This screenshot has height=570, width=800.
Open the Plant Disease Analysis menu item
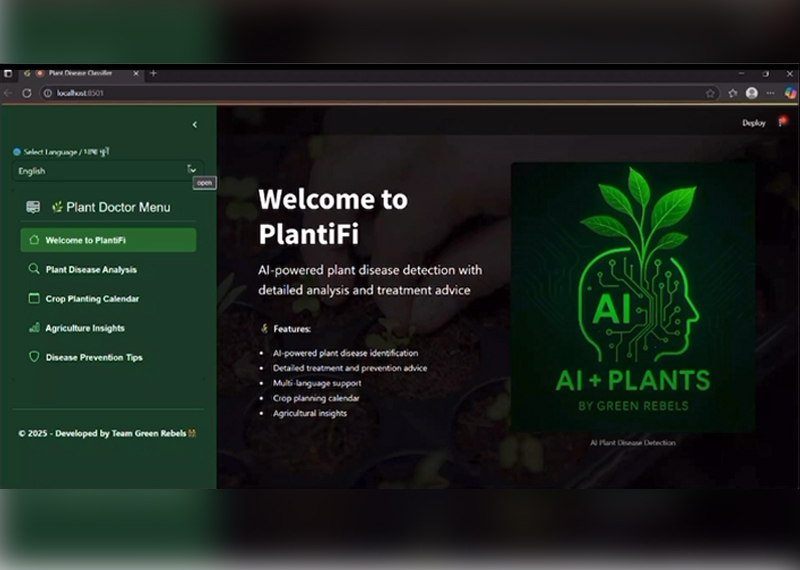pos(91,269)
